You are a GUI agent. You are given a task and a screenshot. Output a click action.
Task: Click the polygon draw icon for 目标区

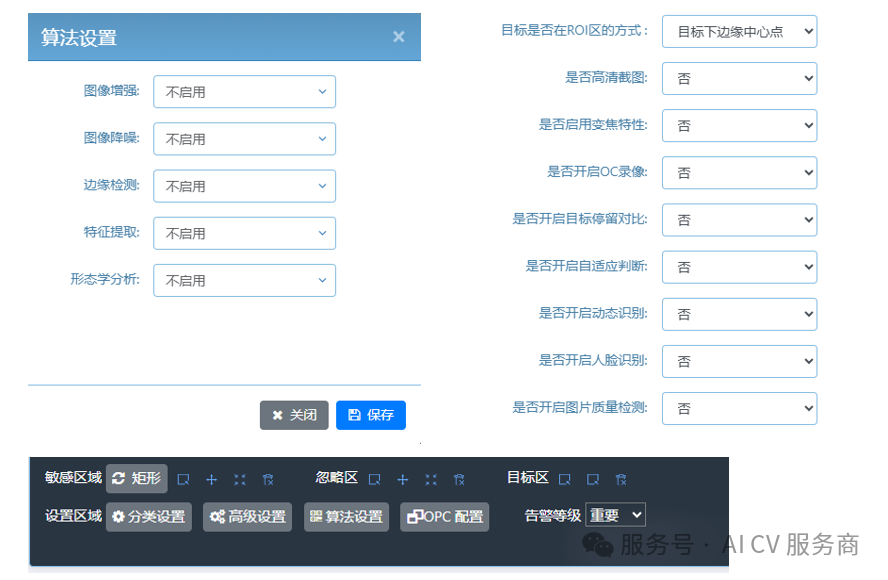[x=566, y=479]
